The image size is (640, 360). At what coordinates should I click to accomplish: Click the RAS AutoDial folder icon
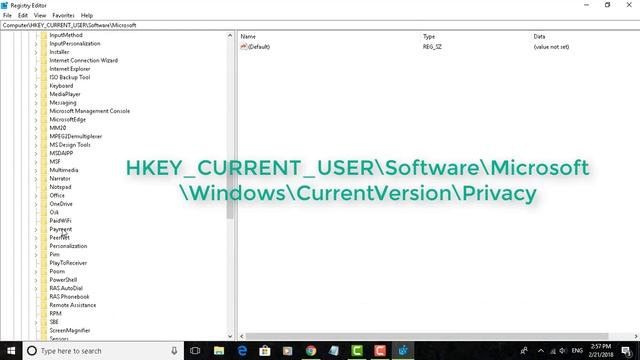click(x=44, y=288)
